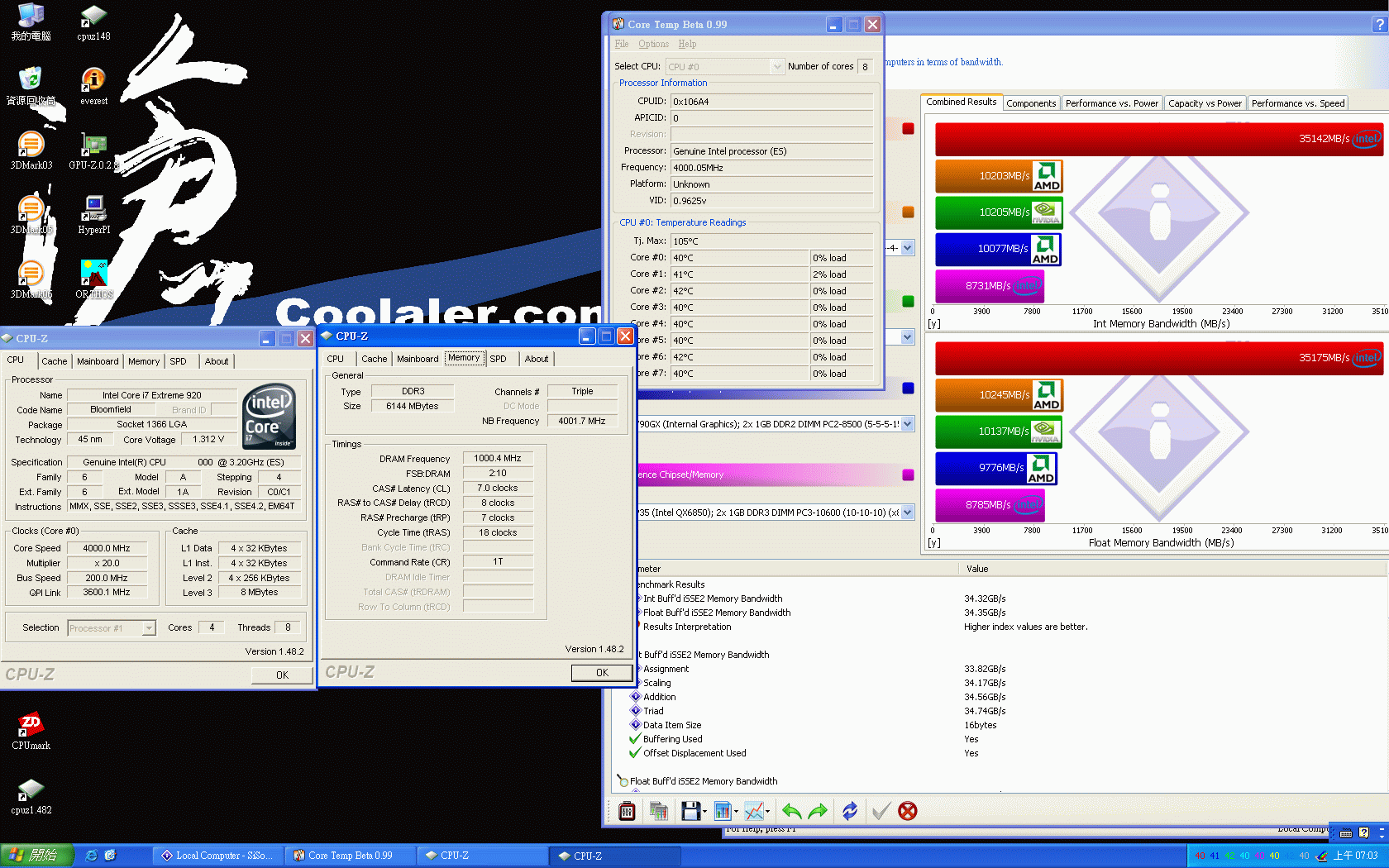Click the blue color swatch in Sandra
The image size is (1389, 868).
click(908, 388)
